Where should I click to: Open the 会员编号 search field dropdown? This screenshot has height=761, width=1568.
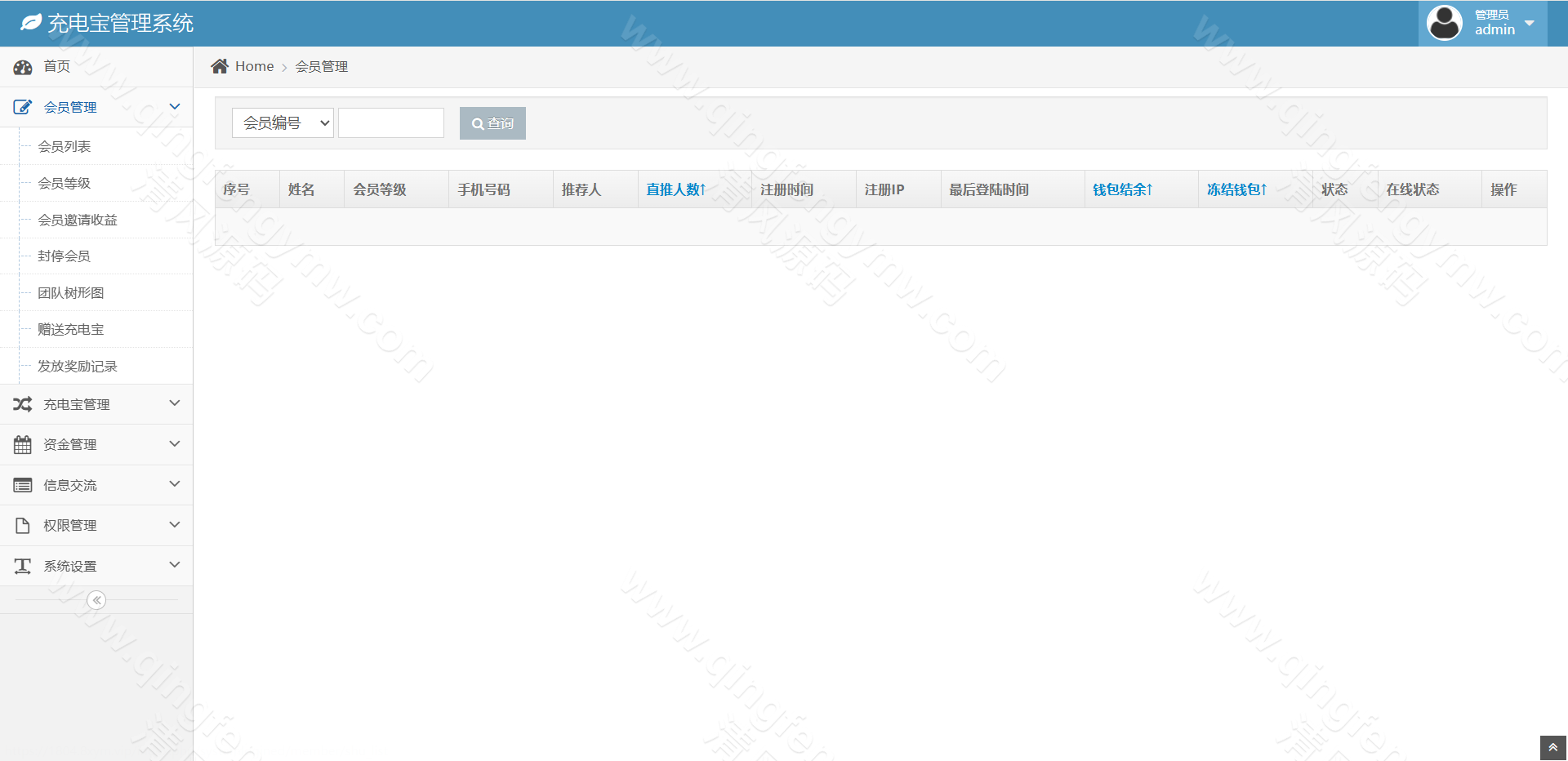[283, 123]
